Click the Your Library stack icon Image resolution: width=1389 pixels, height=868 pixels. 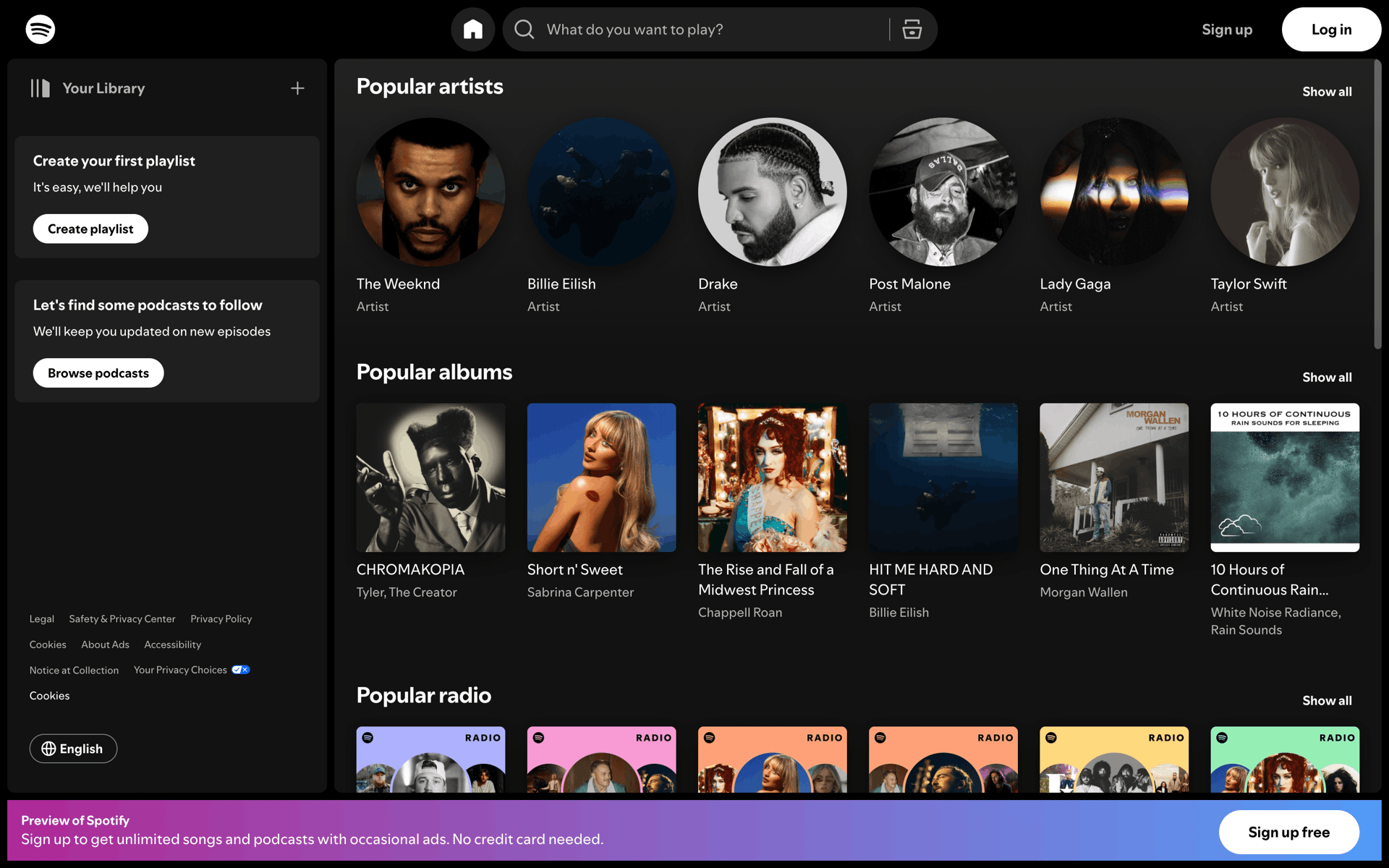tap(41, 88)
